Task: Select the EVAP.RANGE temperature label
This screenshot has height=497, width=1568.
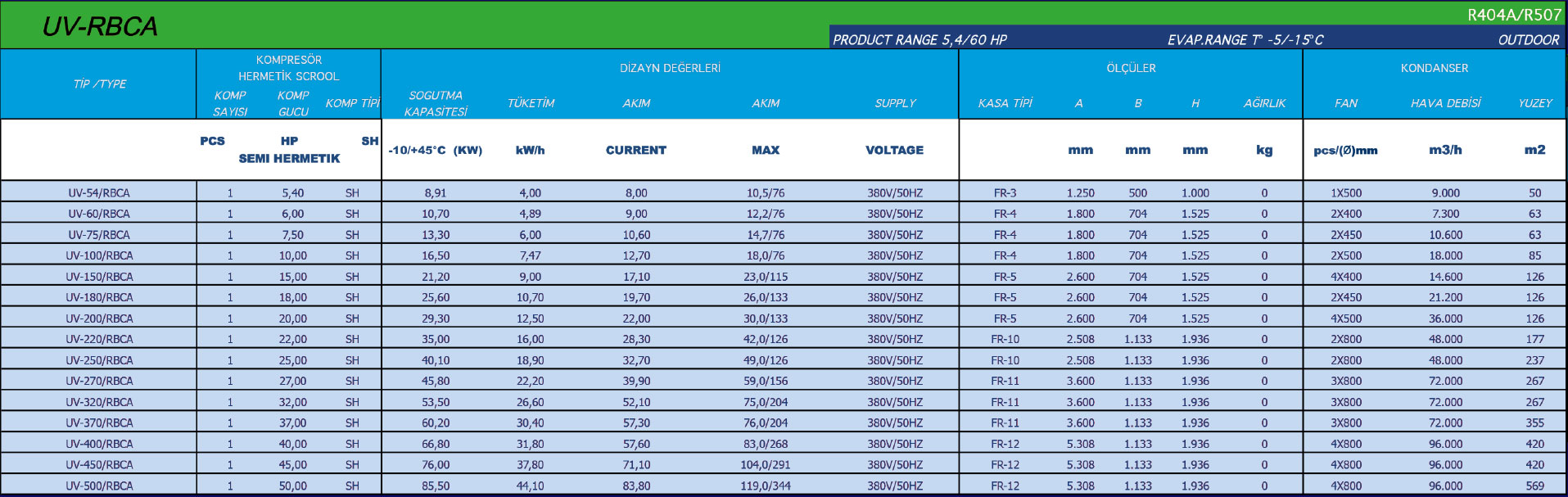Action: pos(1245,39)
